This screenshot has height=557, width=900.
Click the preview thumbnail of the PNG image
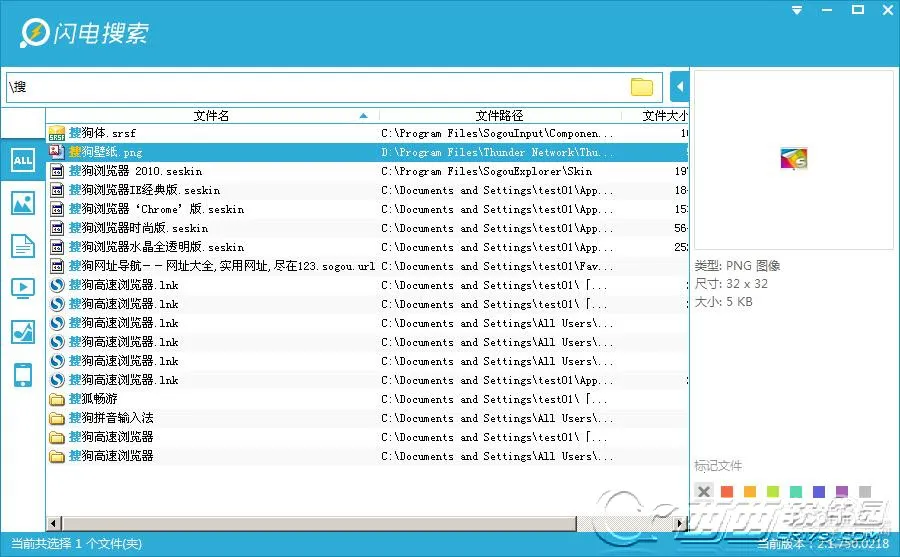(793, 158)
